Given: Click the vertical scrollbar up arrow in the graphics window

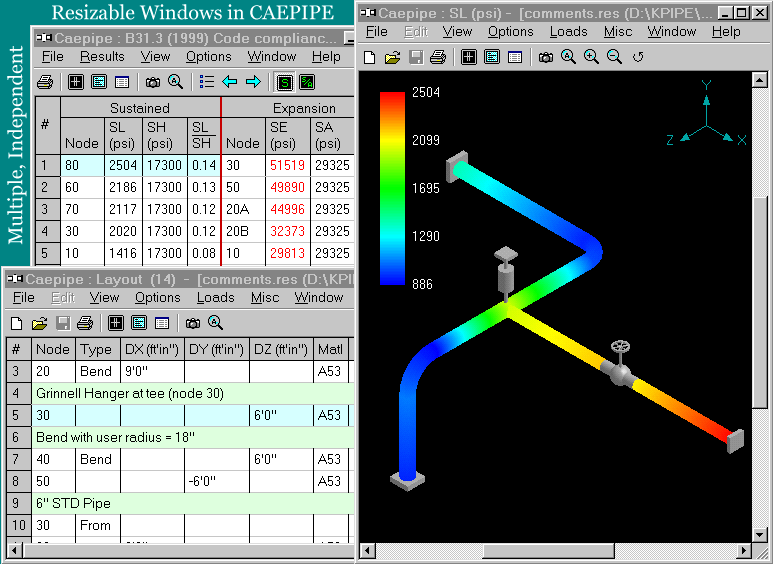Looking at the screenshot, I should tap(759, 80).
